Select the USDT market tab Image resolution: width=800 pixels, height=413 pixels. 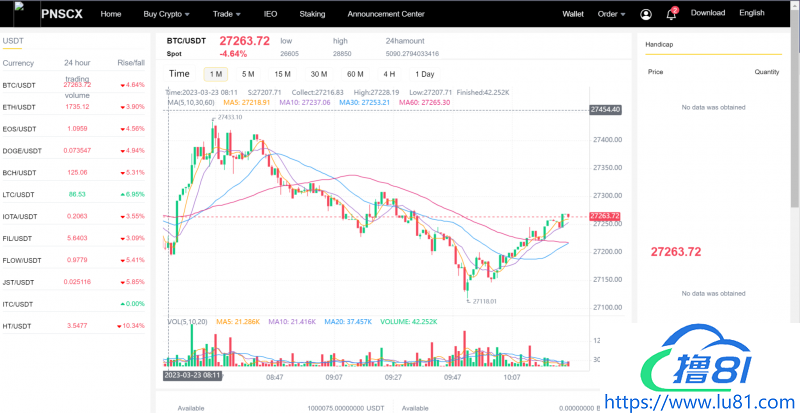click(14, 41)
